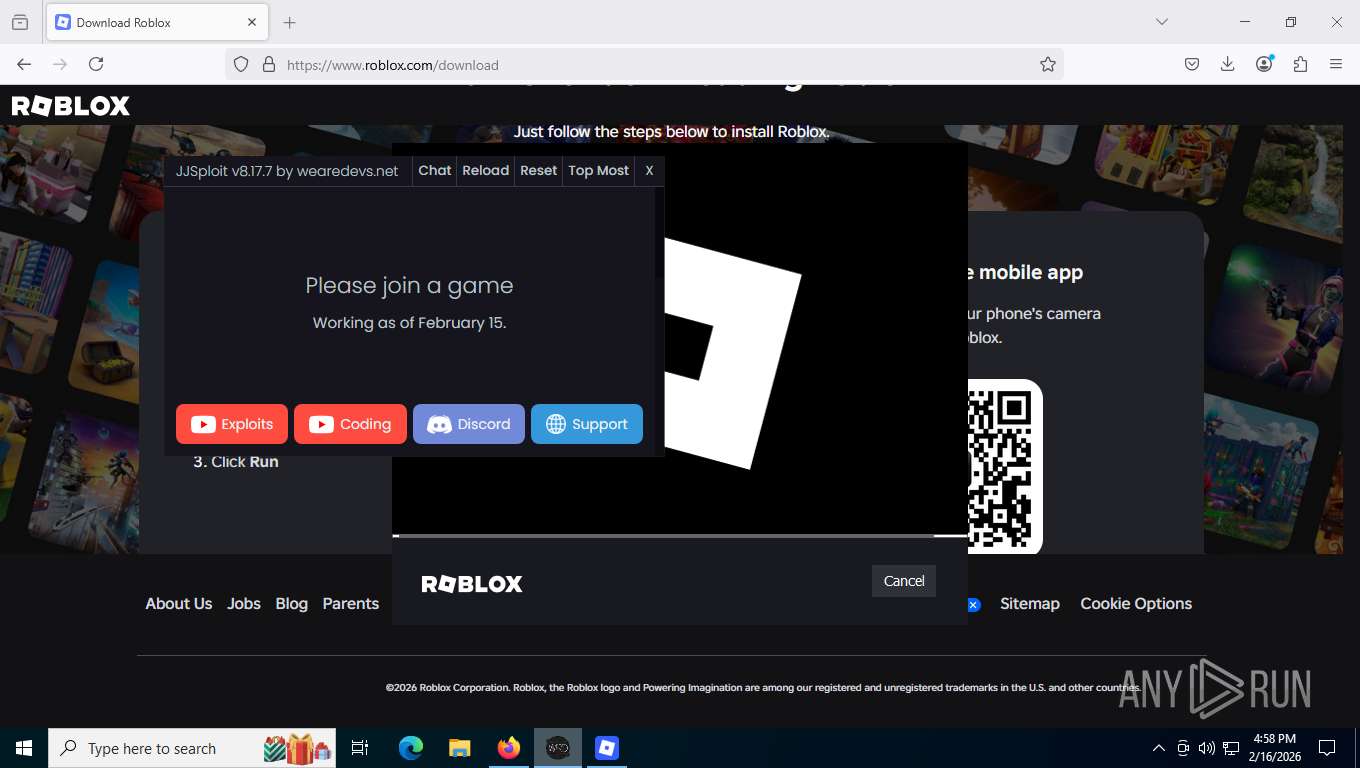Open the taskbar clock showing 4:58 PM
Screen dimensions: 1360x768
1273,748
